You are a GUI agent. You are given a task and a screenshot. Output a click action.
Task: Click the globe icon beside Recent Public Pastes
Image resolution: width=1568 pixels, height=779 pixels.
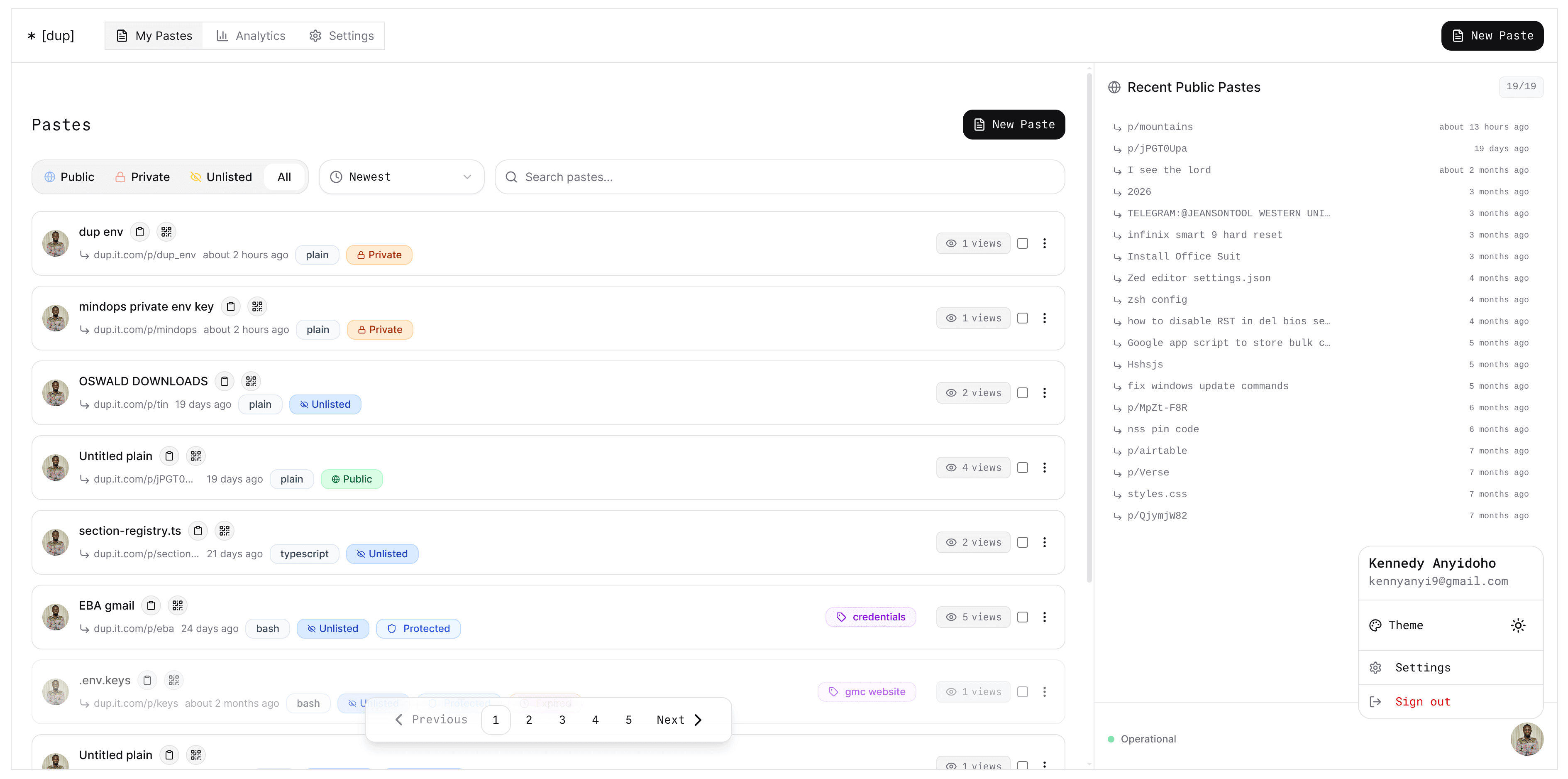tap(1114, 87)
